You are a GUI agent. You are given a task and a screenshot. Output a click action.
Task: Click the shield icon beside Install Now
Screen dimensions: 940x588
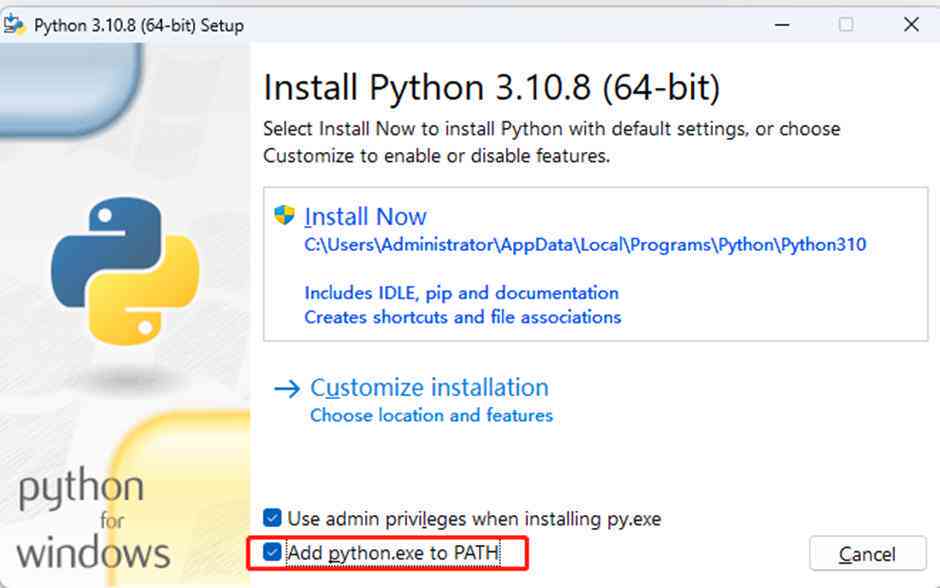(284, 215)
